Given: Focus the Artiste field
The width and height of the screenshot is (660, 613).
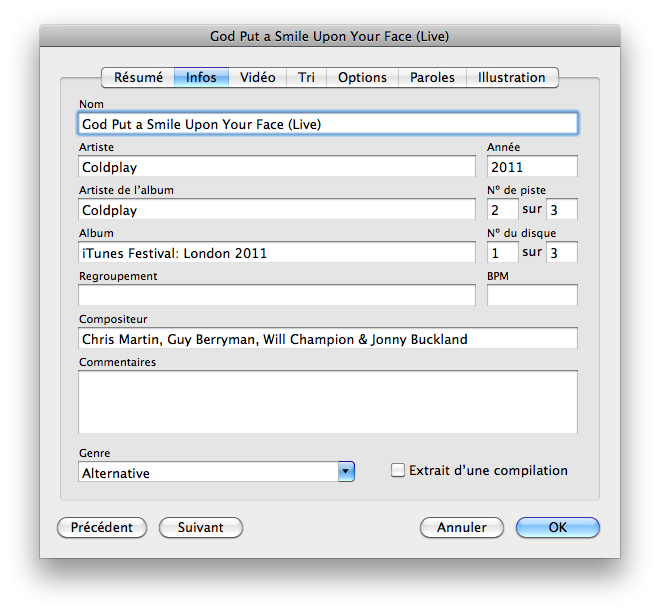Looking at the screenshot, I should [276, 167].
